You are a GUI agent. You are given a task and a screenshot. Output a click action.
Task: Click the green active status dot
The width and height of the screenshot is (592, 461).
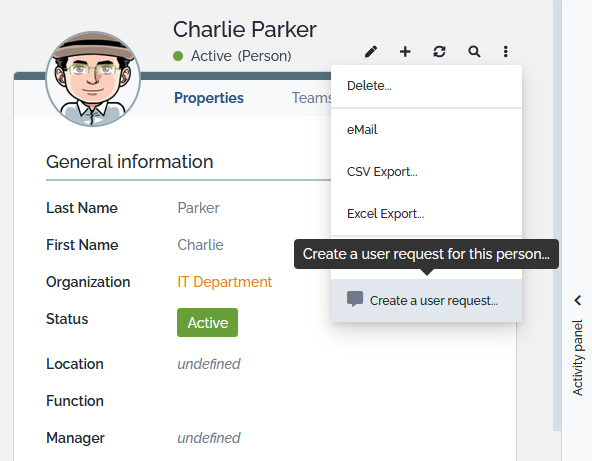click(178, 56)
